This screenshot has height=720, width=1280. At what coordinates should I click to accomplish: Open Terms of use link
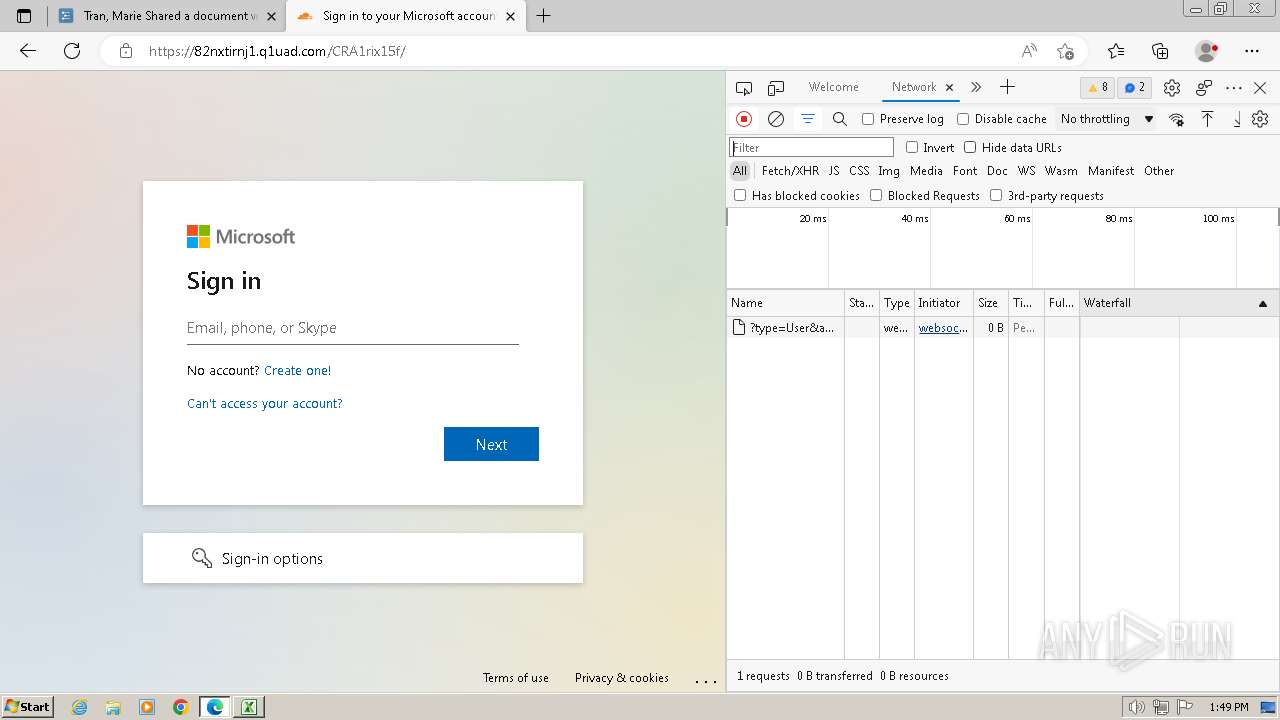pos(516,678)
